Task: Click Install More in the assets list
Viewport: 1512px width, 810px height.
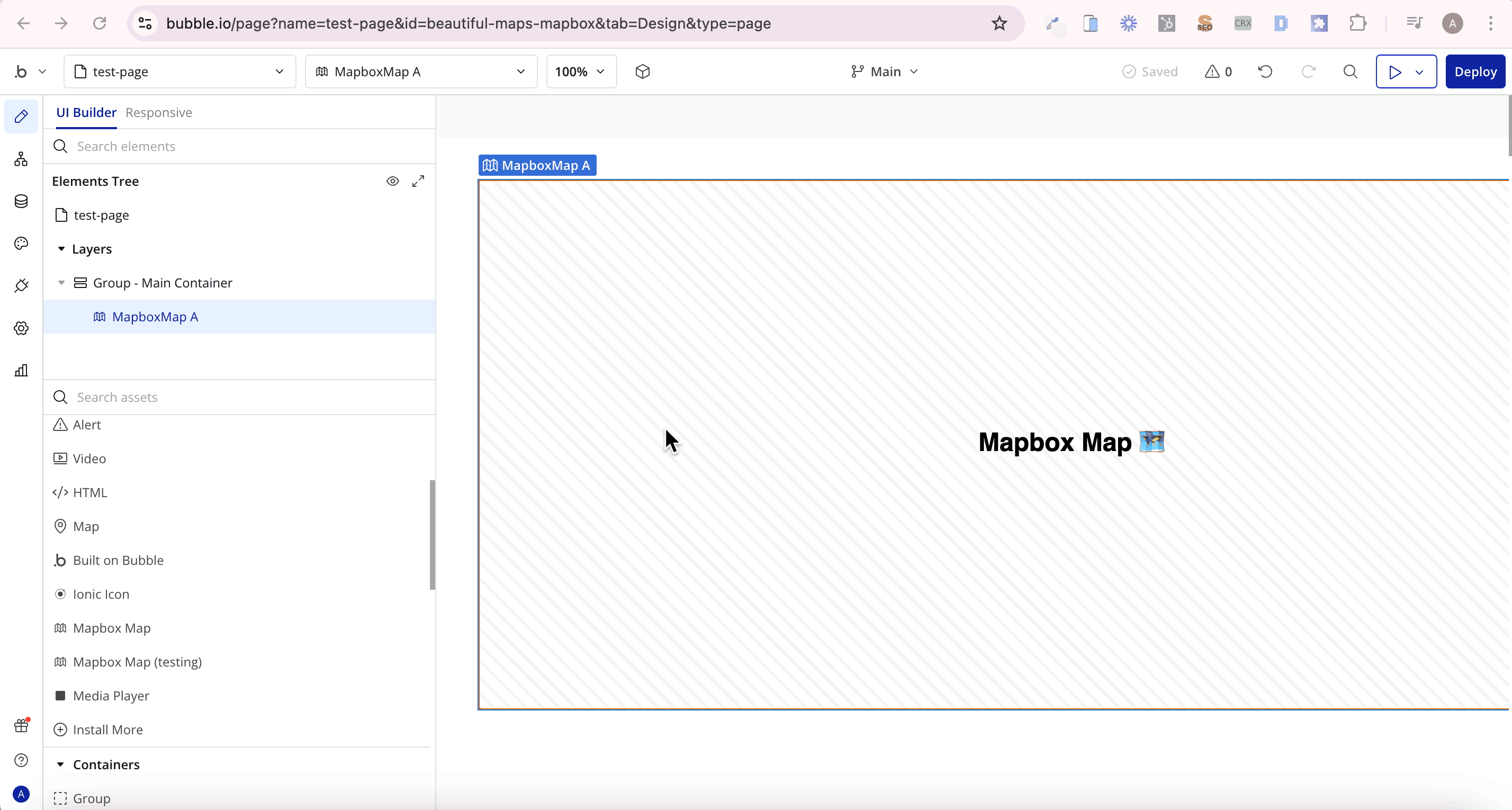Action: click(107, 730)
